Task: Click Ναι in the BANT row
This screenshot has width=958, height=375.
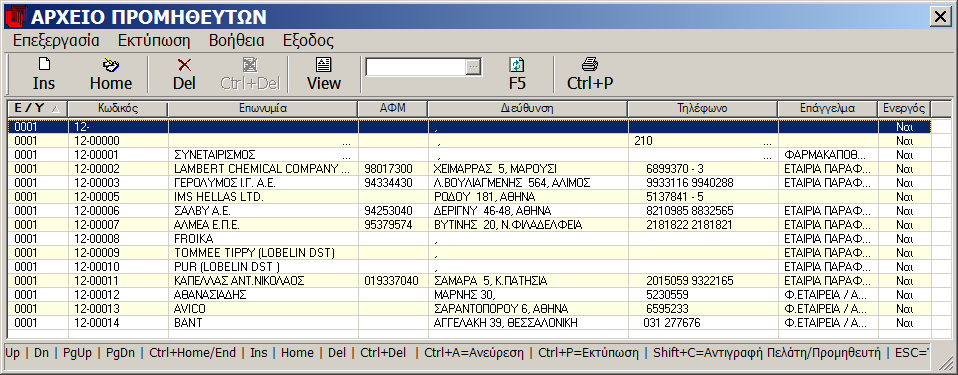Action: click(x=904, y=323)
